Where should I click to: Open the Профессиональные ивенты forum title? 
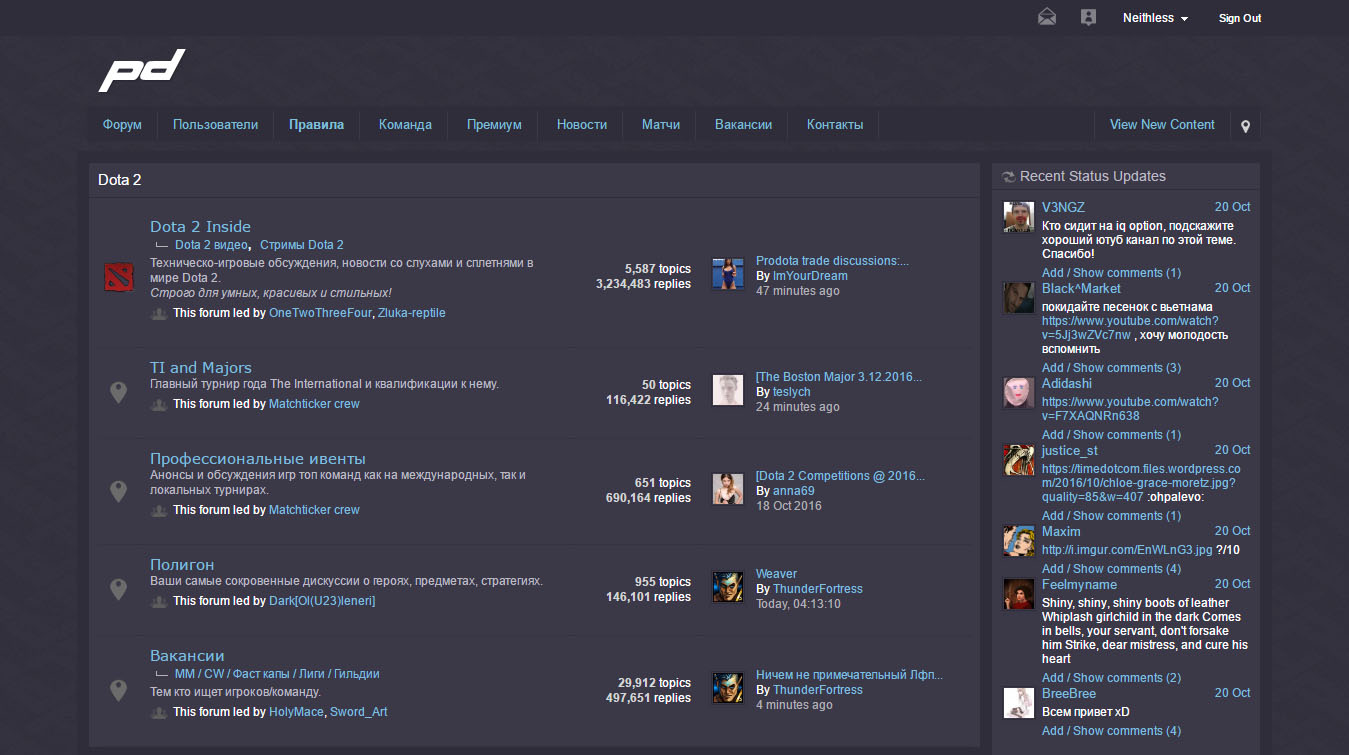258,459
